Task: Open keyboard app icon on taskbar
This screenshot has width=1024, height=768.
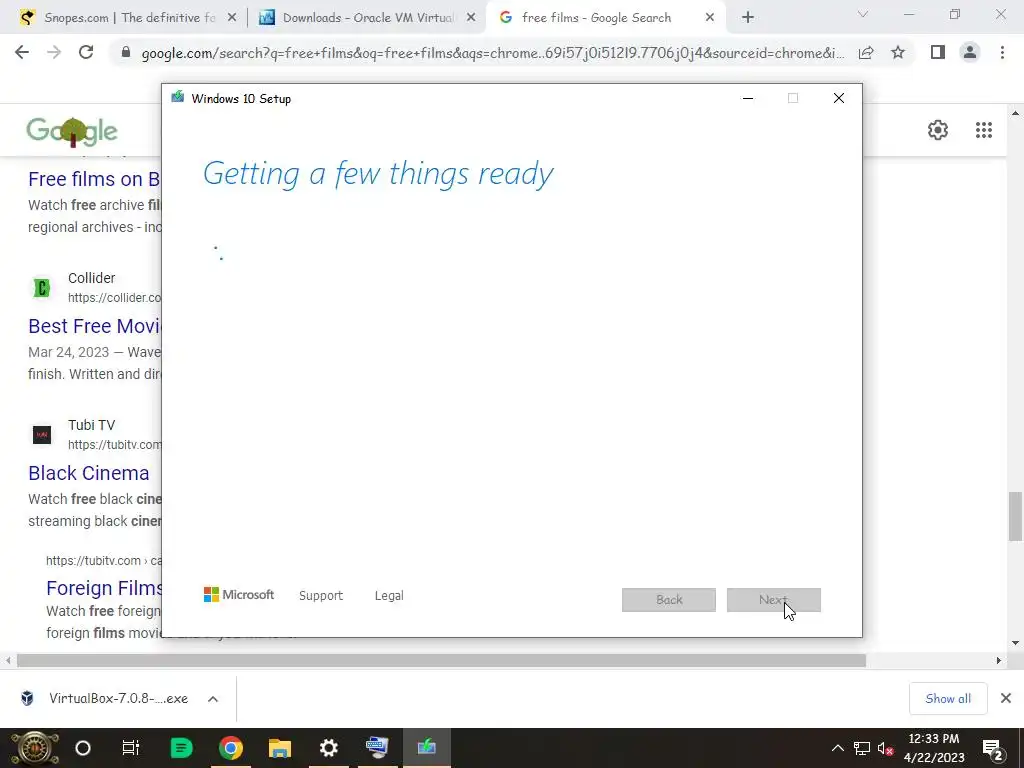Action: click(377, 747)
